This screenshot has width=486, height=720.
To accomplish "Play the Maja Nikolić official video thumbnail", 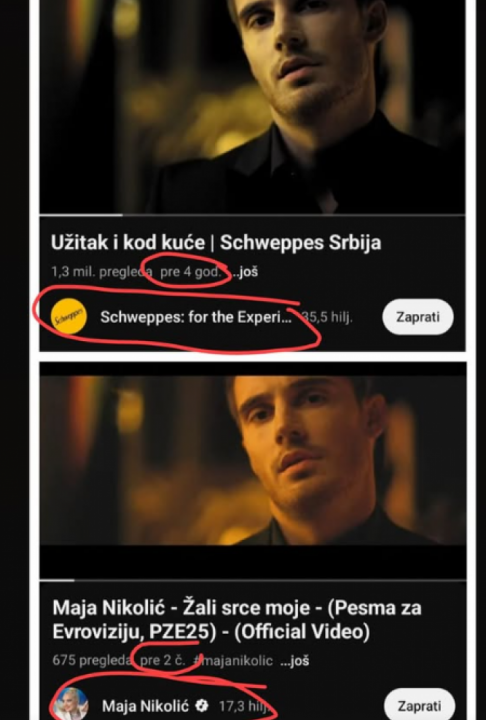I will [253, 471].
